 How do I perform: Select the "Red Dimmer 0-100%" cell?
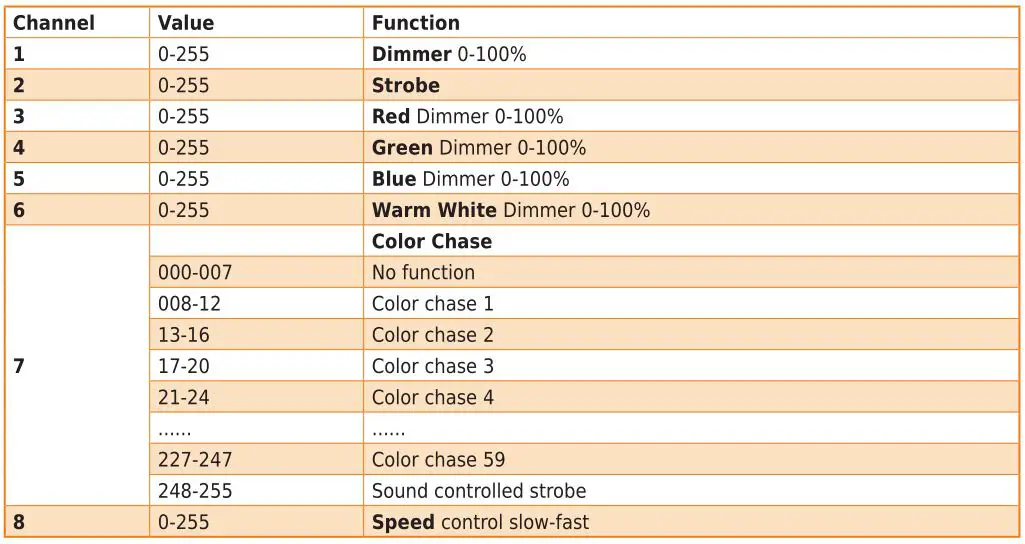467,116
